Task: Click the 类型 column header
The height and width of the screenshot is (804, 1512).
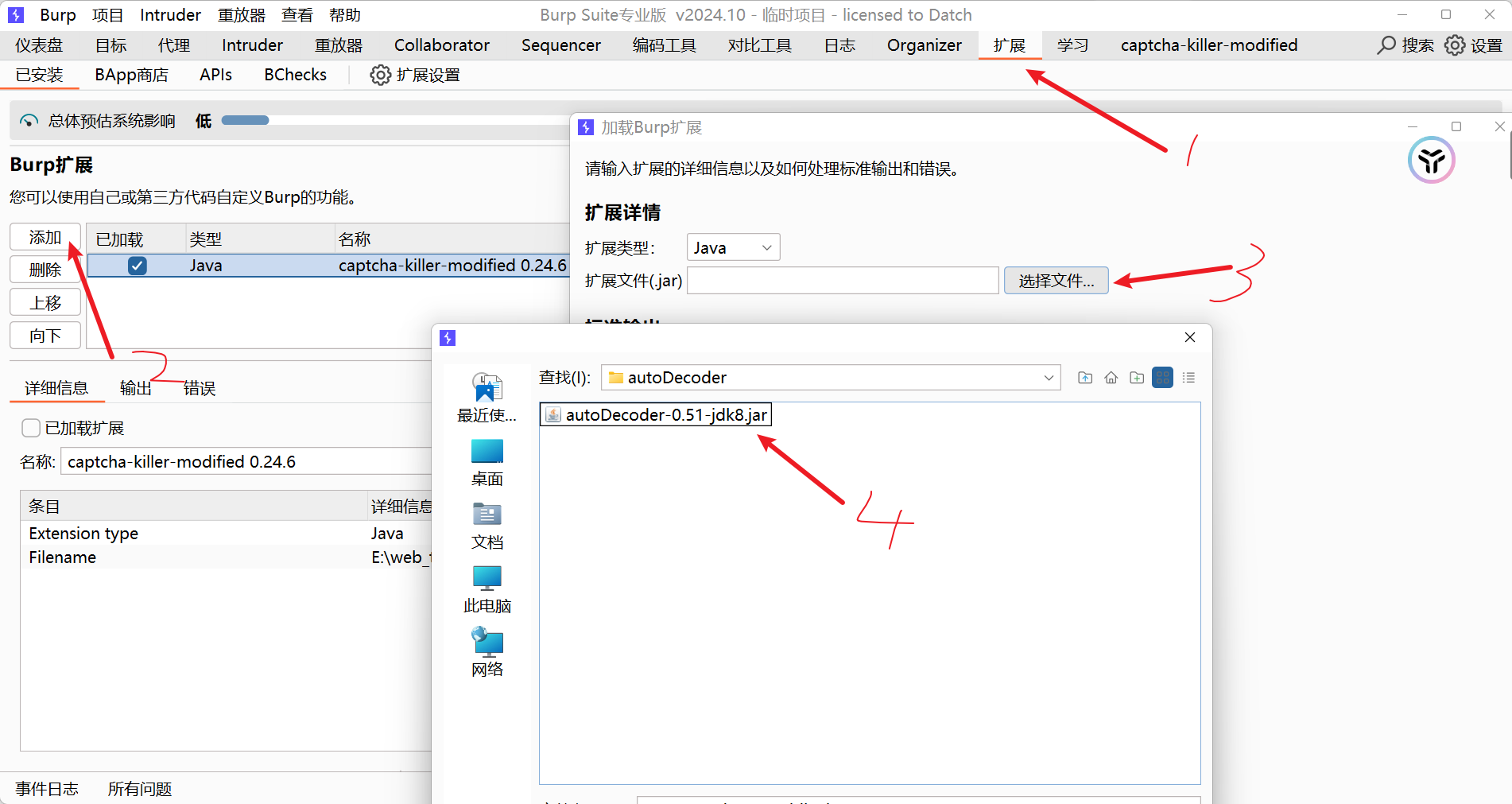Action: [x=261, y=239]
